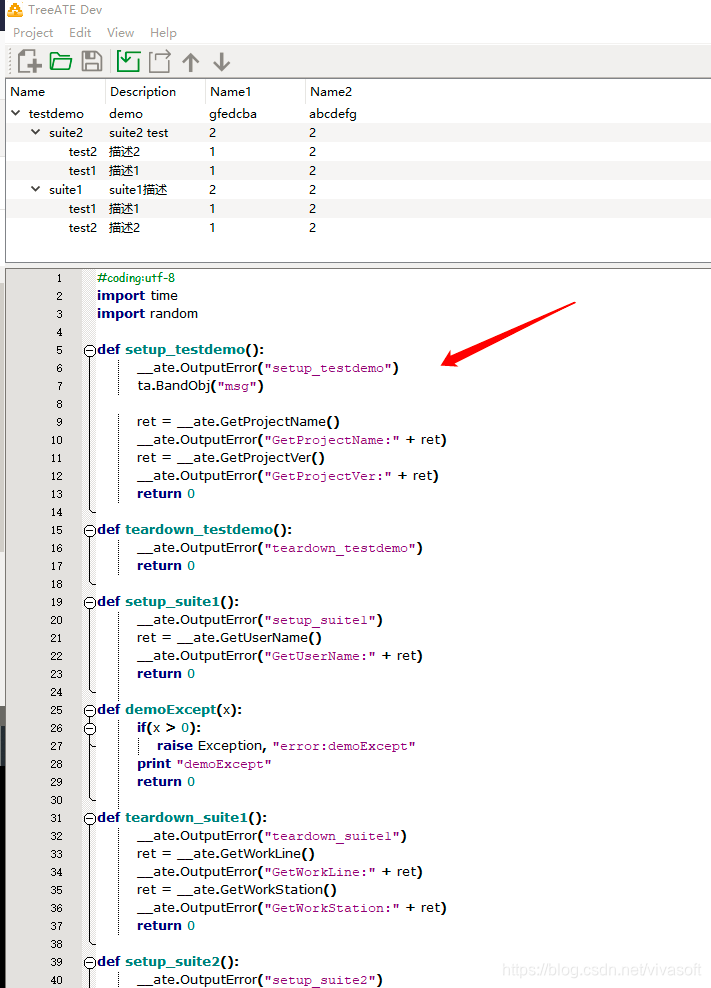Image resolution: width=711 pixels, height=988 pixels.
Task: Fold the teardown_suite1 function
Action: click(x=90, y=819)
